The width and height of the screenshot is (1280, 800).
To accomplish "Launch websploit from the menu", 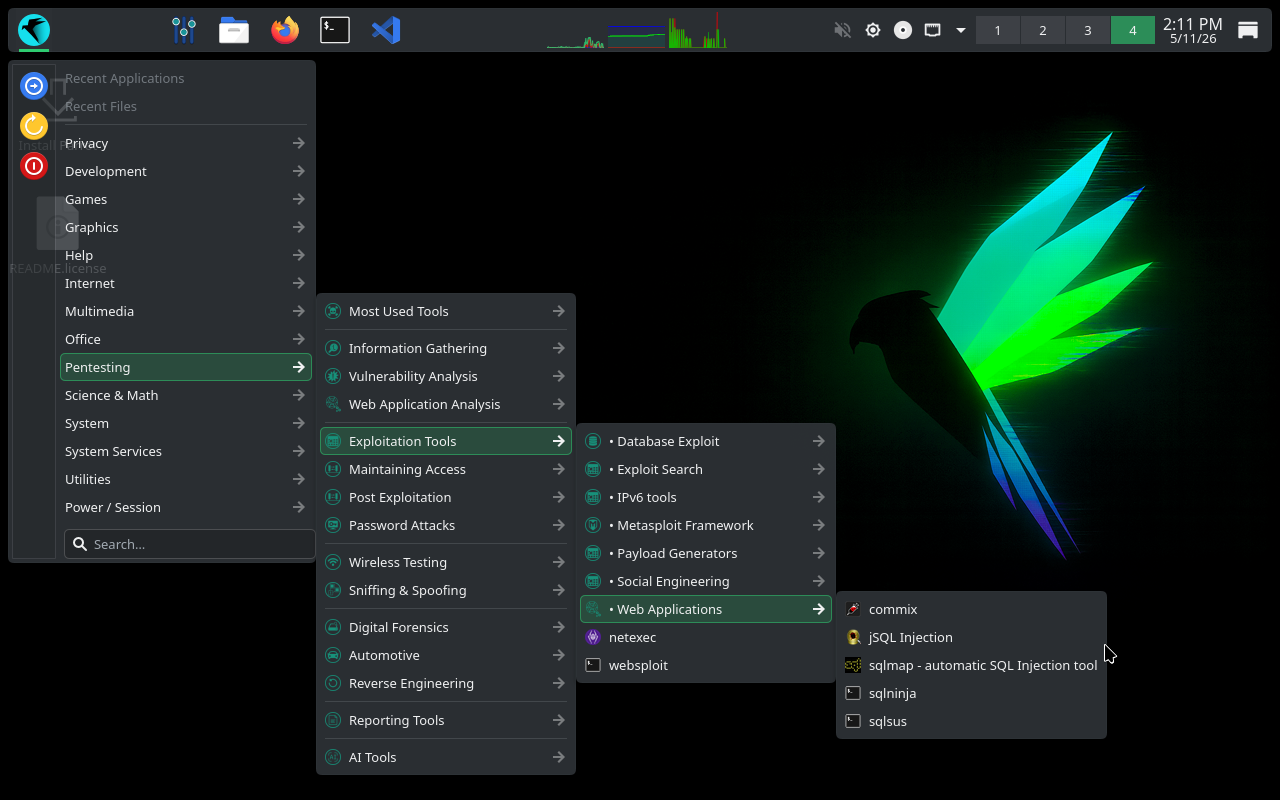I will coord(706,665).
